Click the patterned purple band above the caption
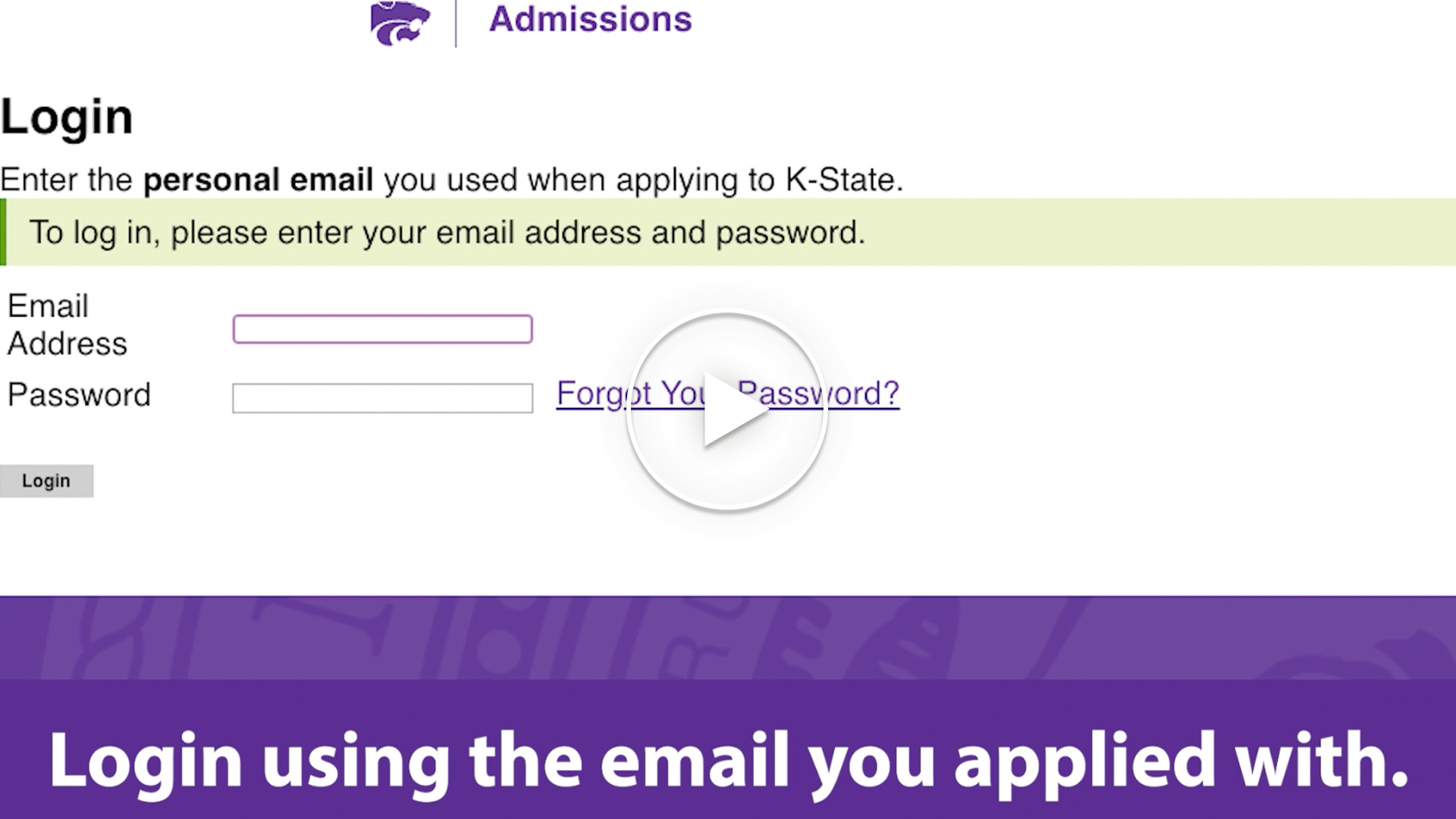Image resolution: width=1456 pixels, height=819 pixels. point(728,637)
